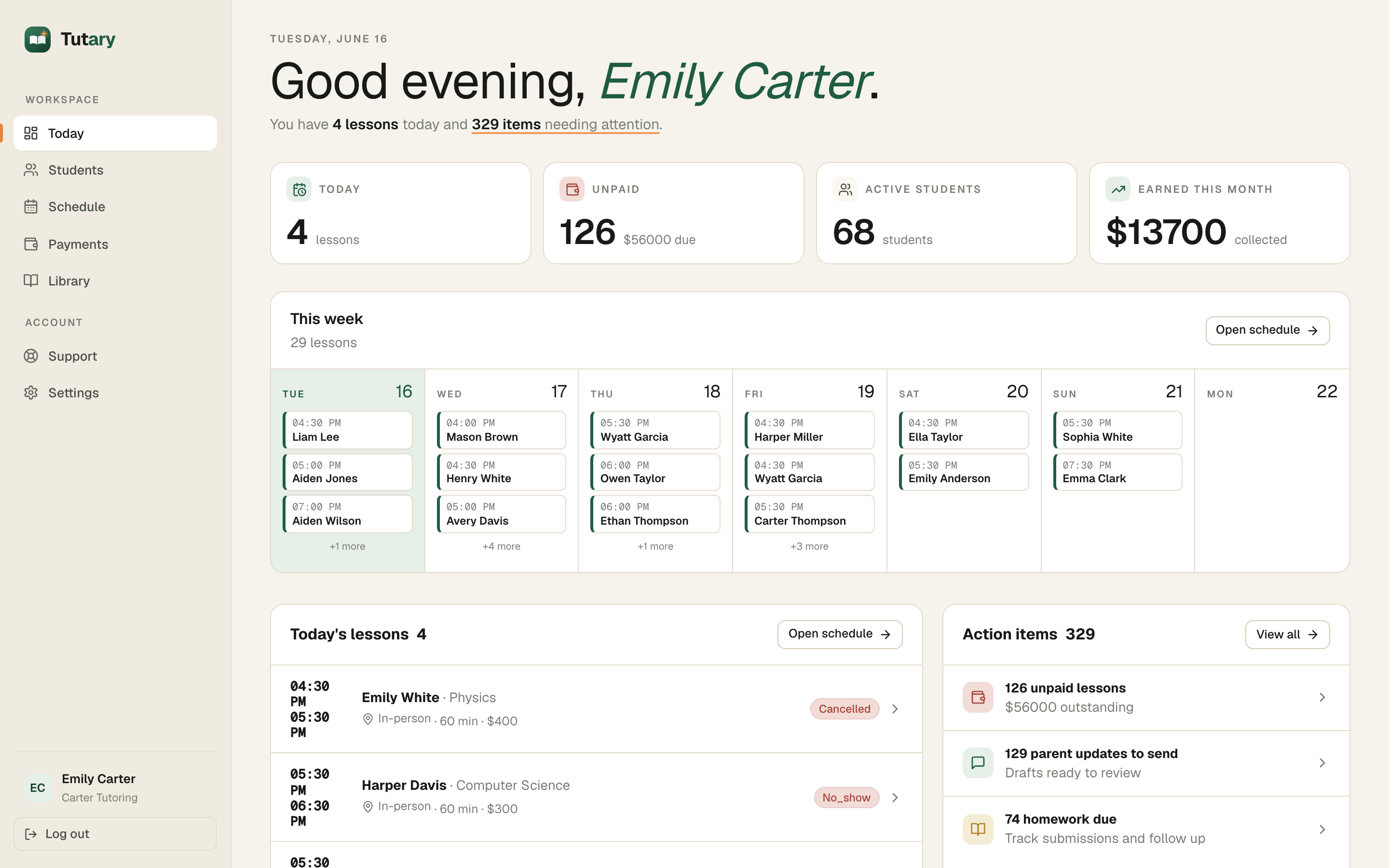Open the Library menu item
This screenshot has width=1389, height=868.
(115, 281)
